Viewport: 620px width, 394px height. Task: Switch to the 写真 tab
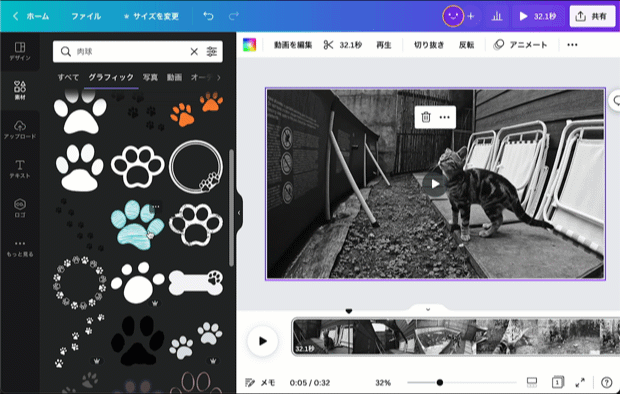tap(150, 77)
